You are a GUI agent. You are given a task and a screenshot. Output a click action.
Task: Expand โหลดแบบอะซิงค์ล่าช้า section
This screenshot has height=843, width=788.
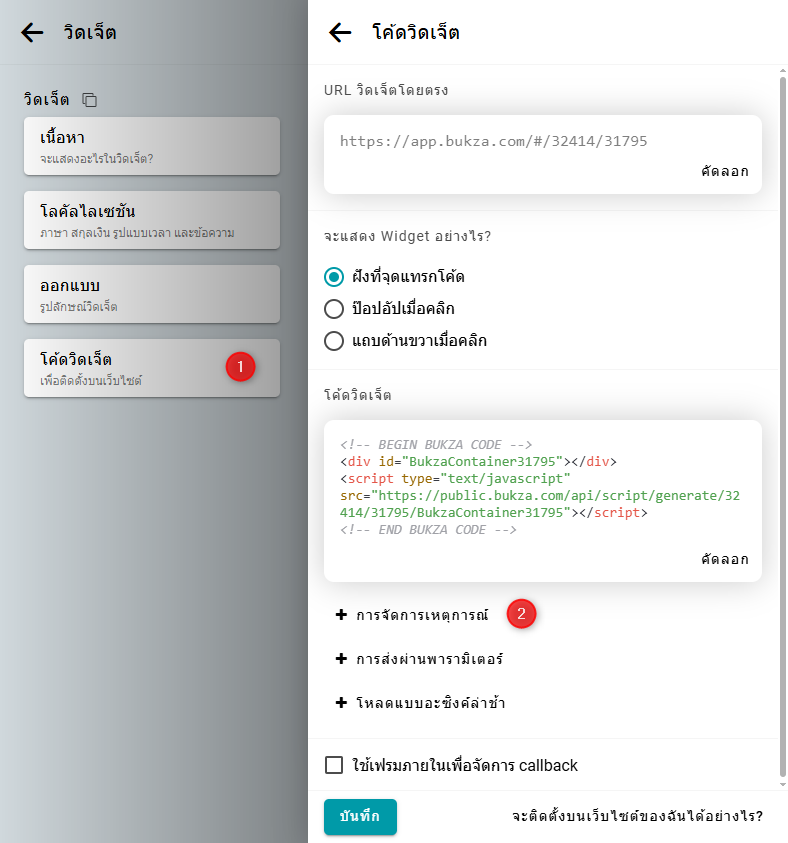tap(430, 703)
